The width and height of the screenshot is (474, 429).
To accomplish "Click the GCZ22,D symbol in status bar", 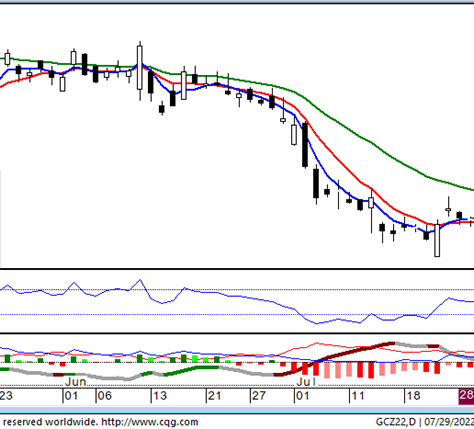I will pos(397,423).
